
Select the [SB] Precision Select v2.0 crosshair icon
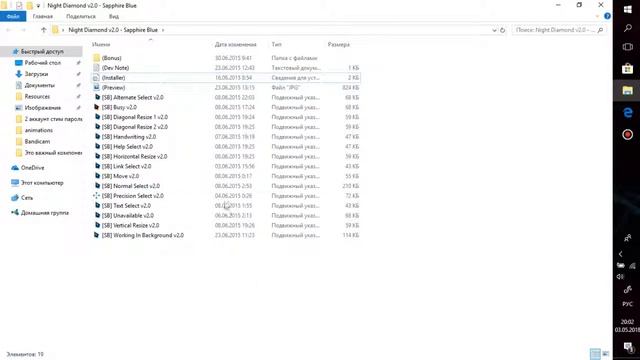pos(96,196)
